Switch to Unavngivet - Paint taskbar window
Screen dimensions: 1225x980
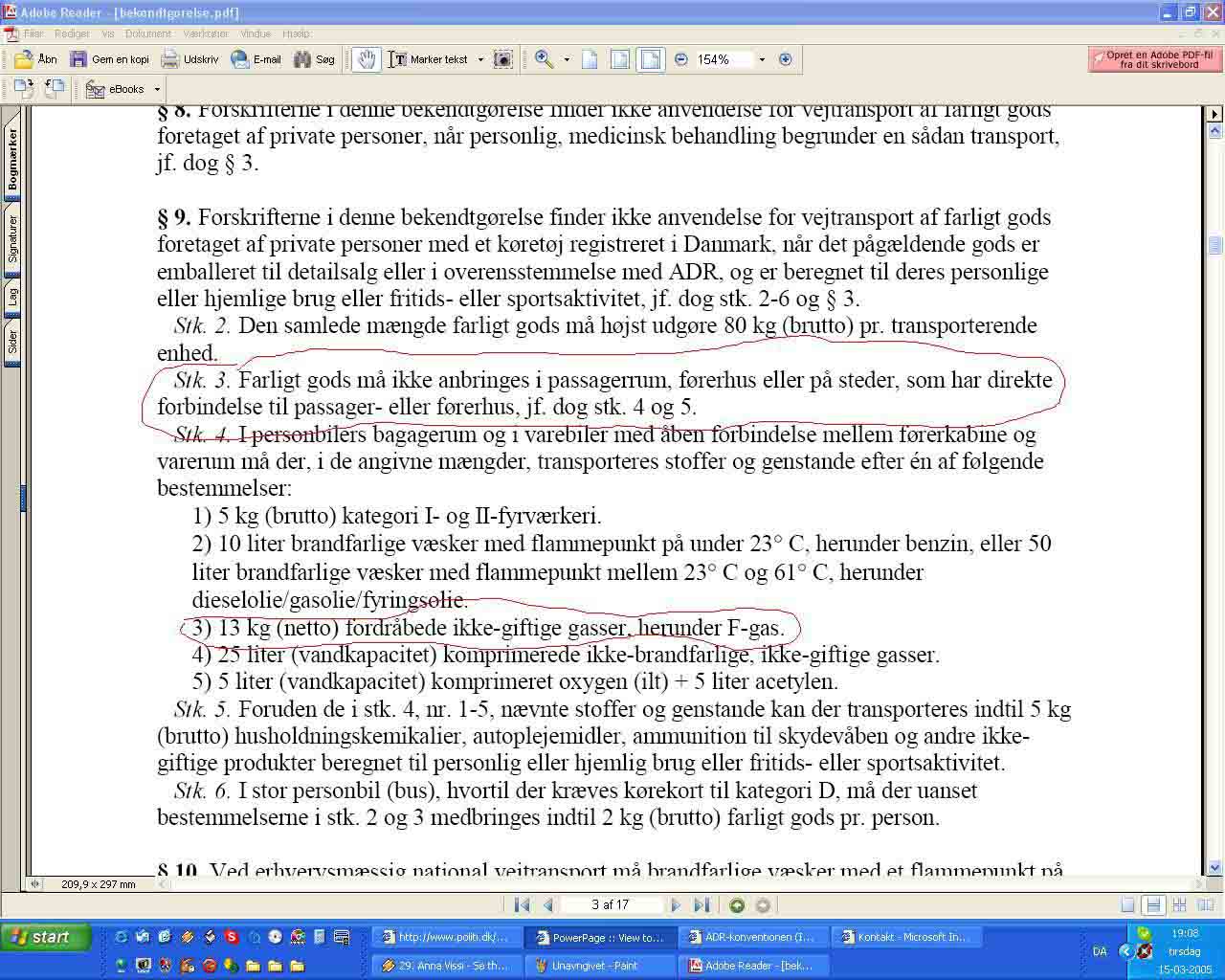click(600, 966)
